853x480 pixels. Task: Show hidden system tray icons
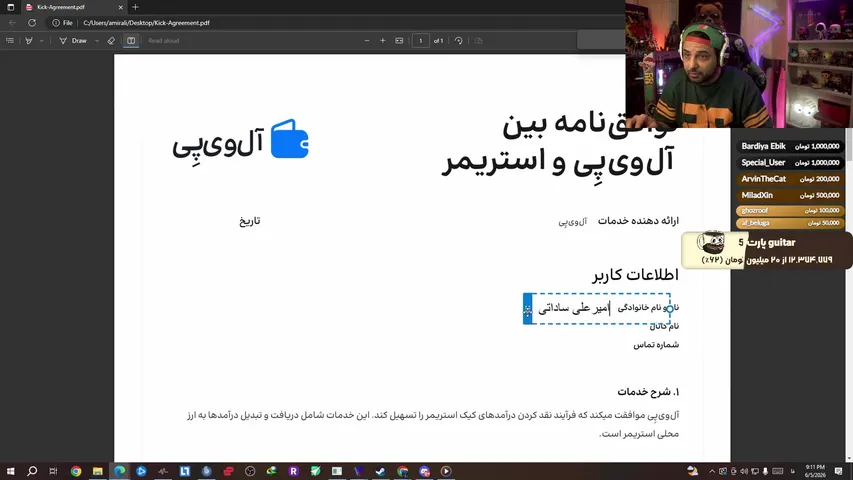click(712, 471)
